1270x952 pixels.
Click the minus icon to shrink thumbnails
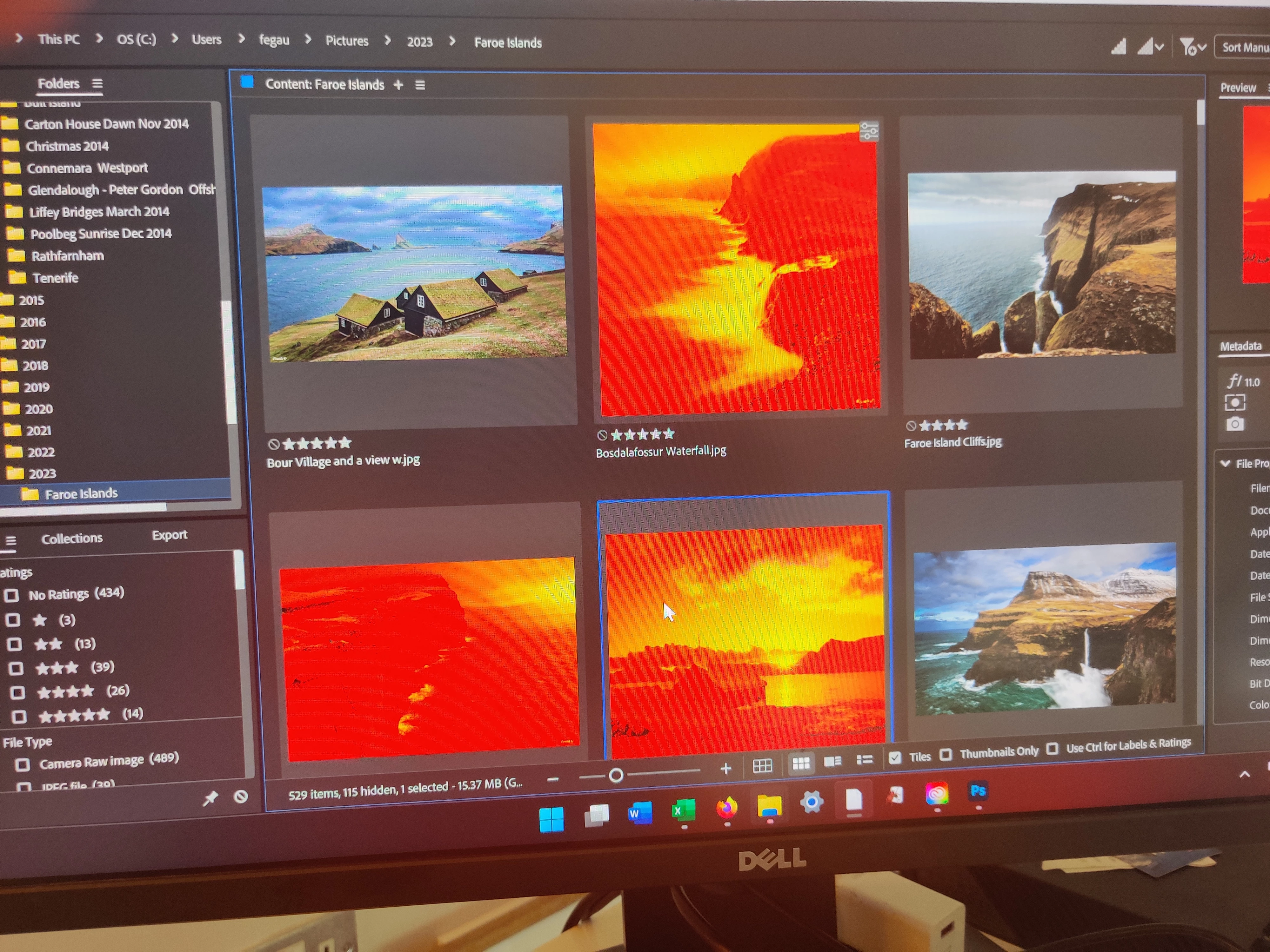pyautogui.click(x=553, y=779)
